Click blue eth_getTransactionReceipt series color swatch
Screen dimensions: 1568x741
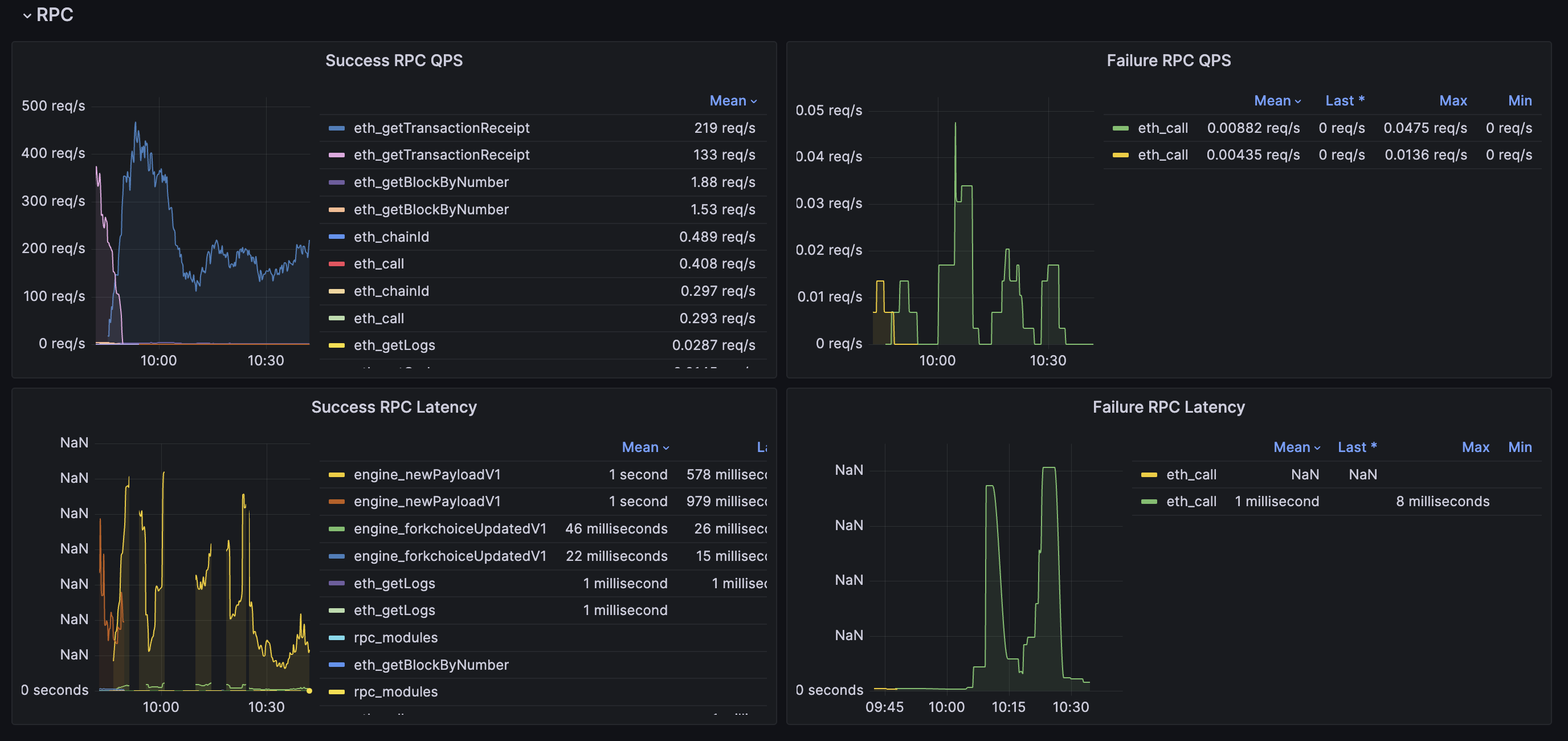(337, 128)
